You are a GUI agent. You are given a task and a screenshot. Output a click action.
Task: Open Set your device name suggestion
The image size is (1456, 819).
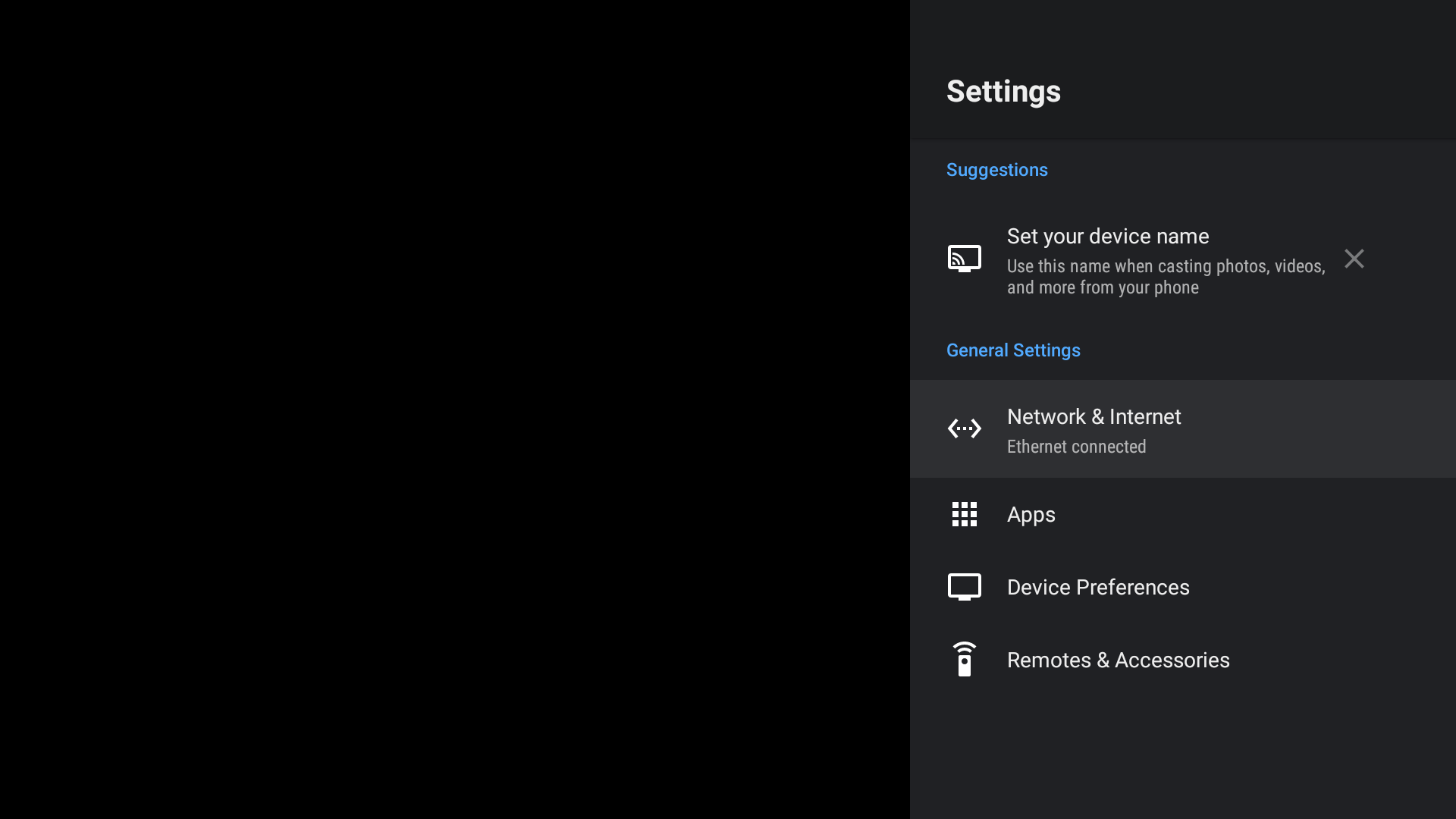coord(1183,259)
